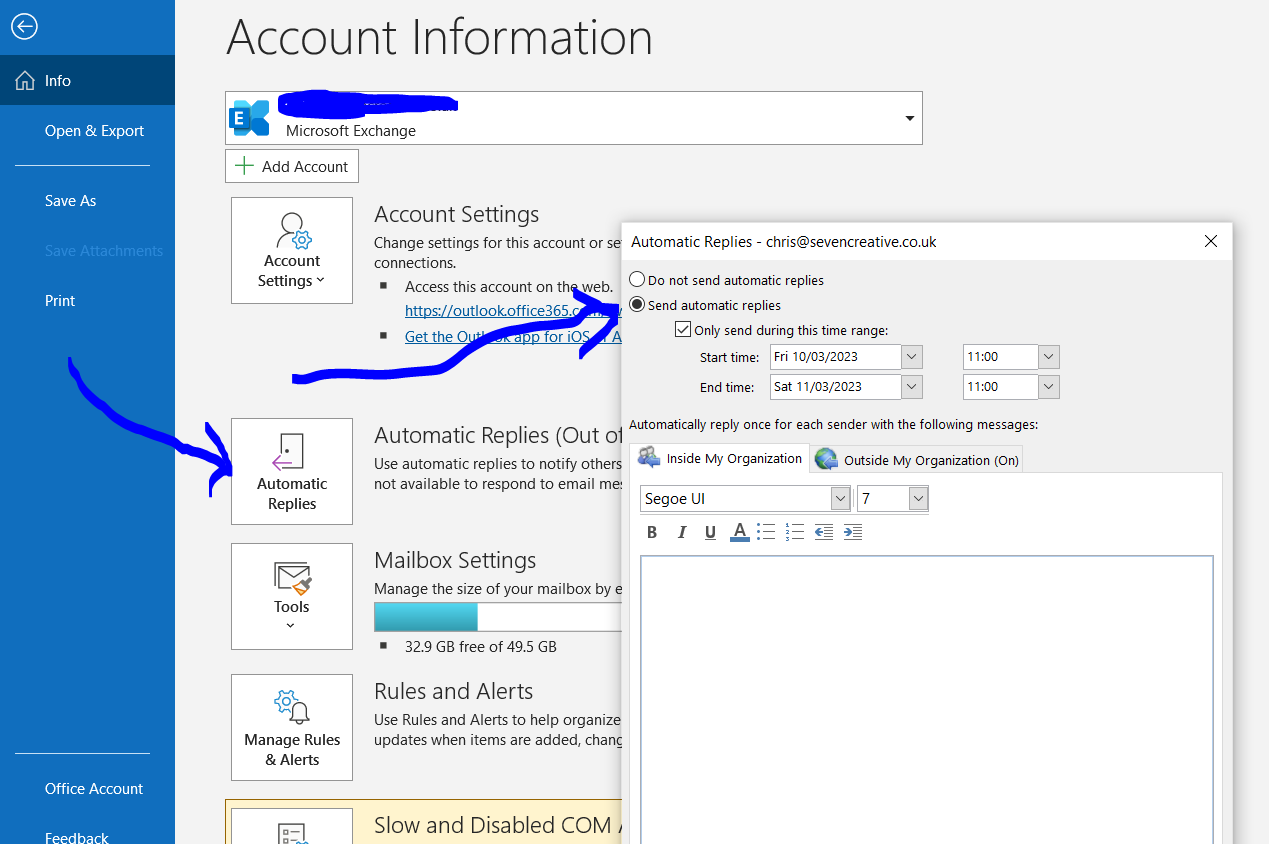The width and height of the screenshot is (1269, 844).
Task: Open the Account Settings menu button
Action: (292, 250)
